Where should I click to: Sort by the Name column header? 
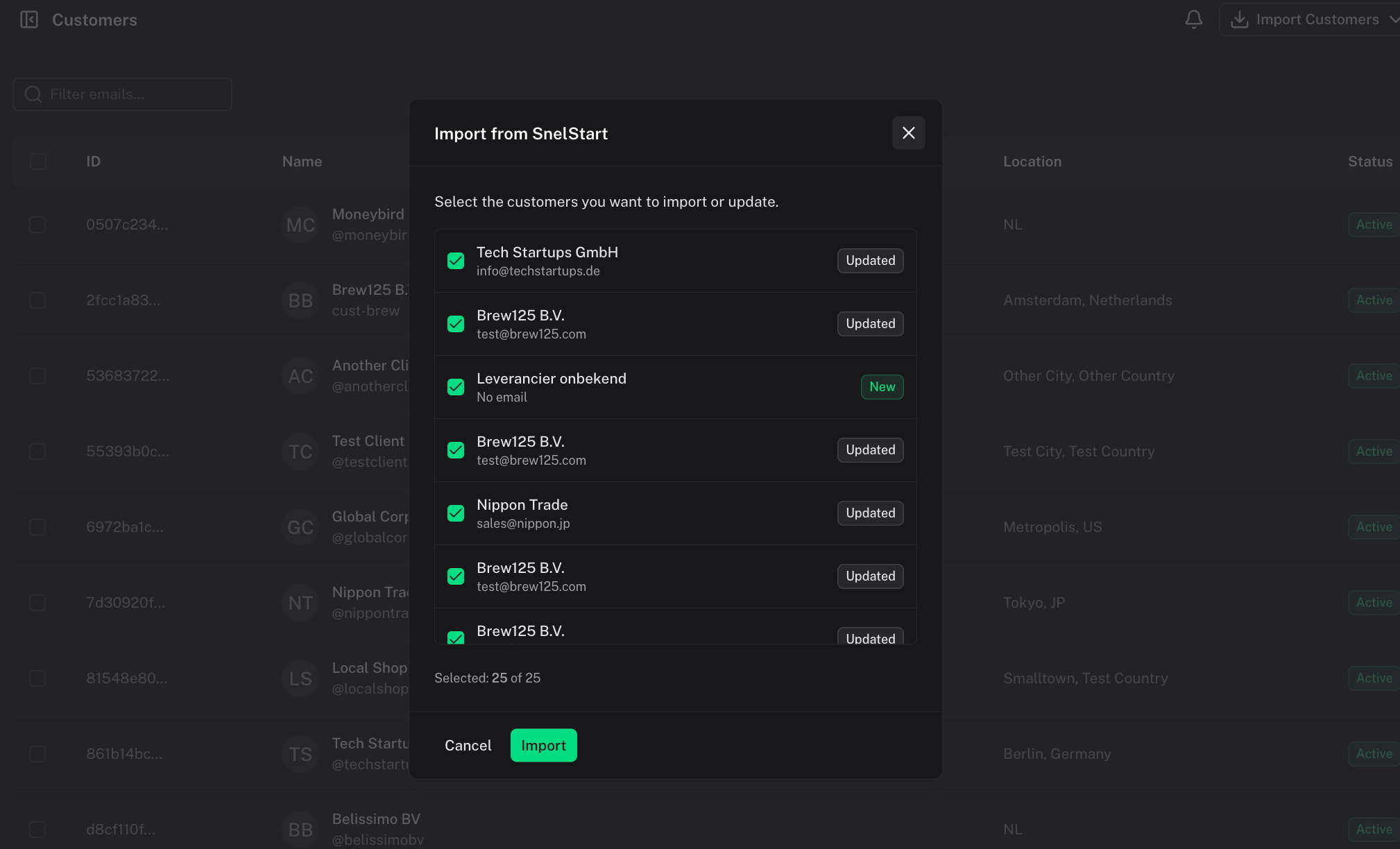coord(302,162)
